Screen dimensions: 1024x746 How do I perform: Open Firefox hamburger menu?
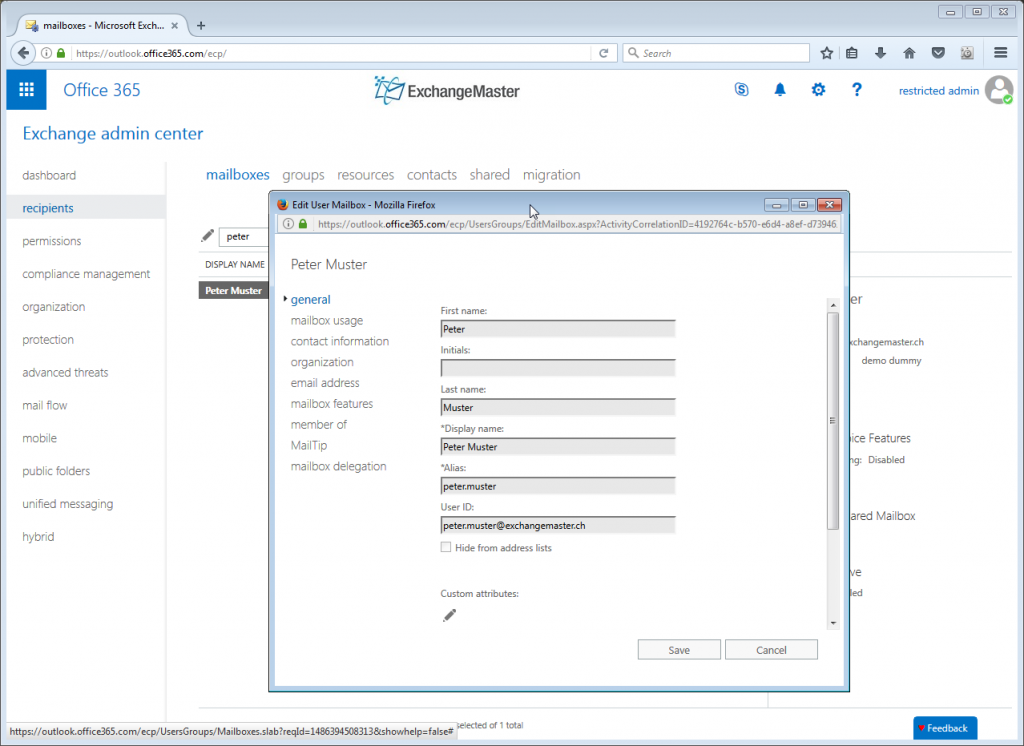click(1000, 53)
